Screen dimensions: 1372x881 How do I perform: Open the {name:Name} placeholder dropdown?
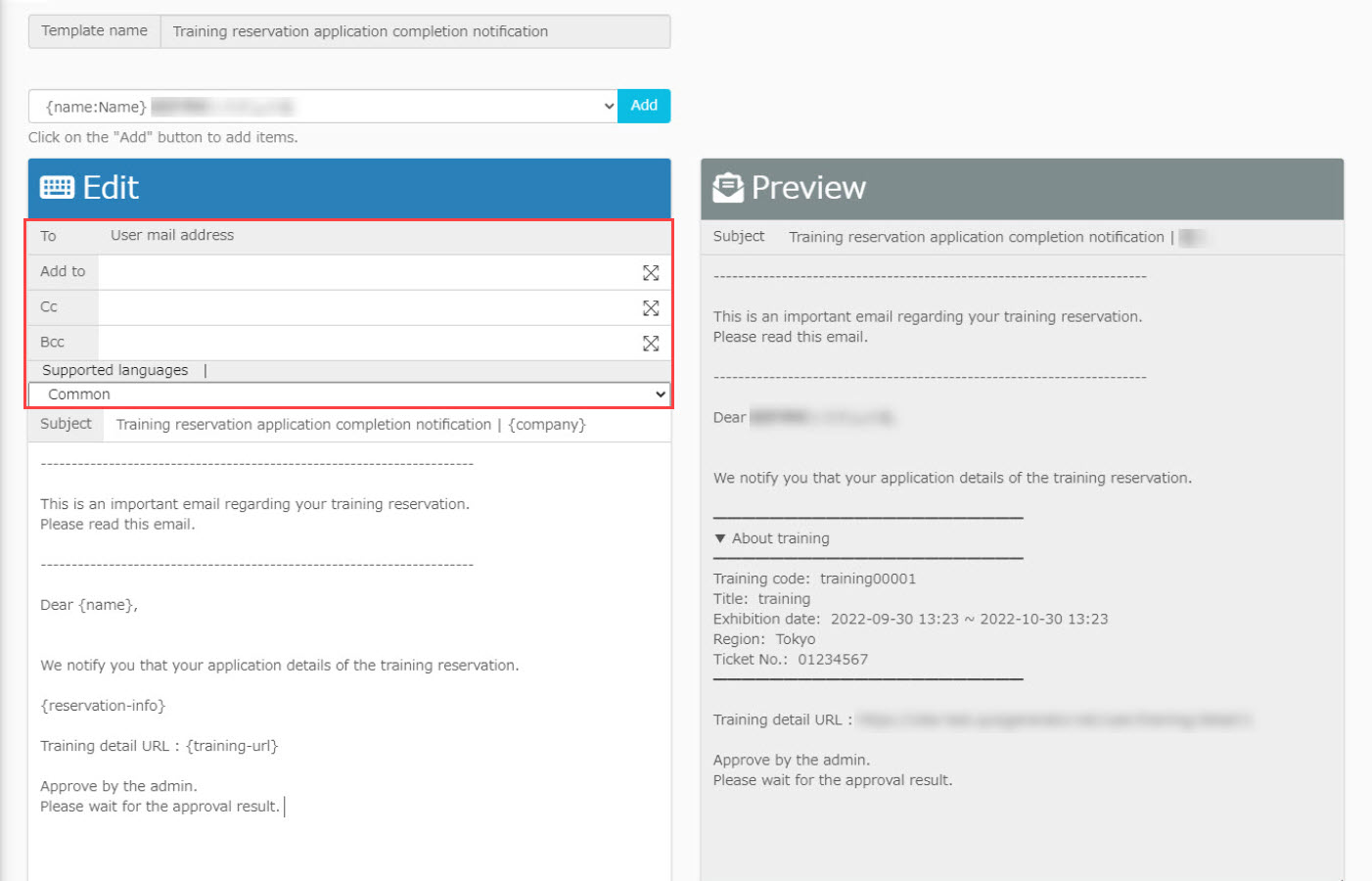tap(323, 107)
